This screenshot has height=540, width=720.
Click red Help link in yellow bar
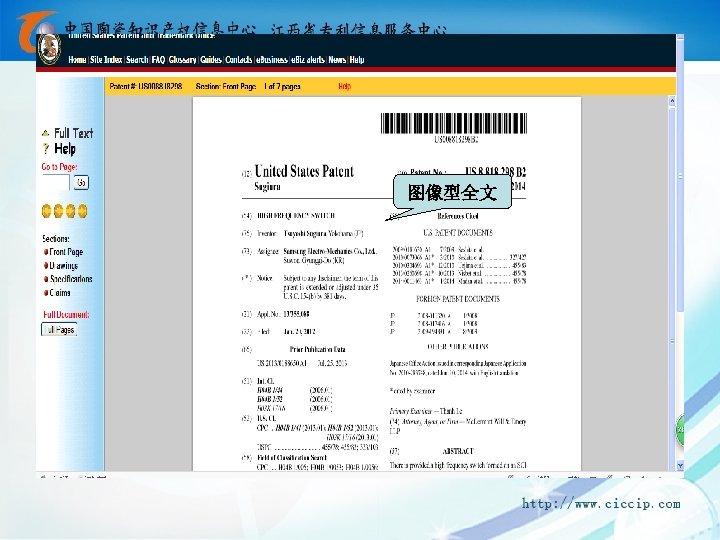pyautogui.click(x=344, y=86)
